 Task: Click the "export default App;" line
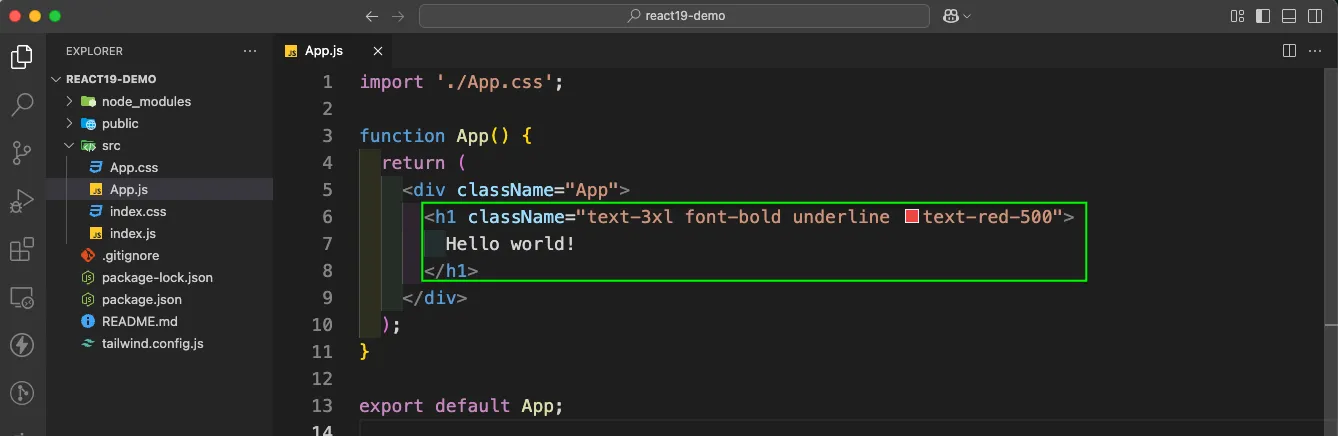pos(462,406)
